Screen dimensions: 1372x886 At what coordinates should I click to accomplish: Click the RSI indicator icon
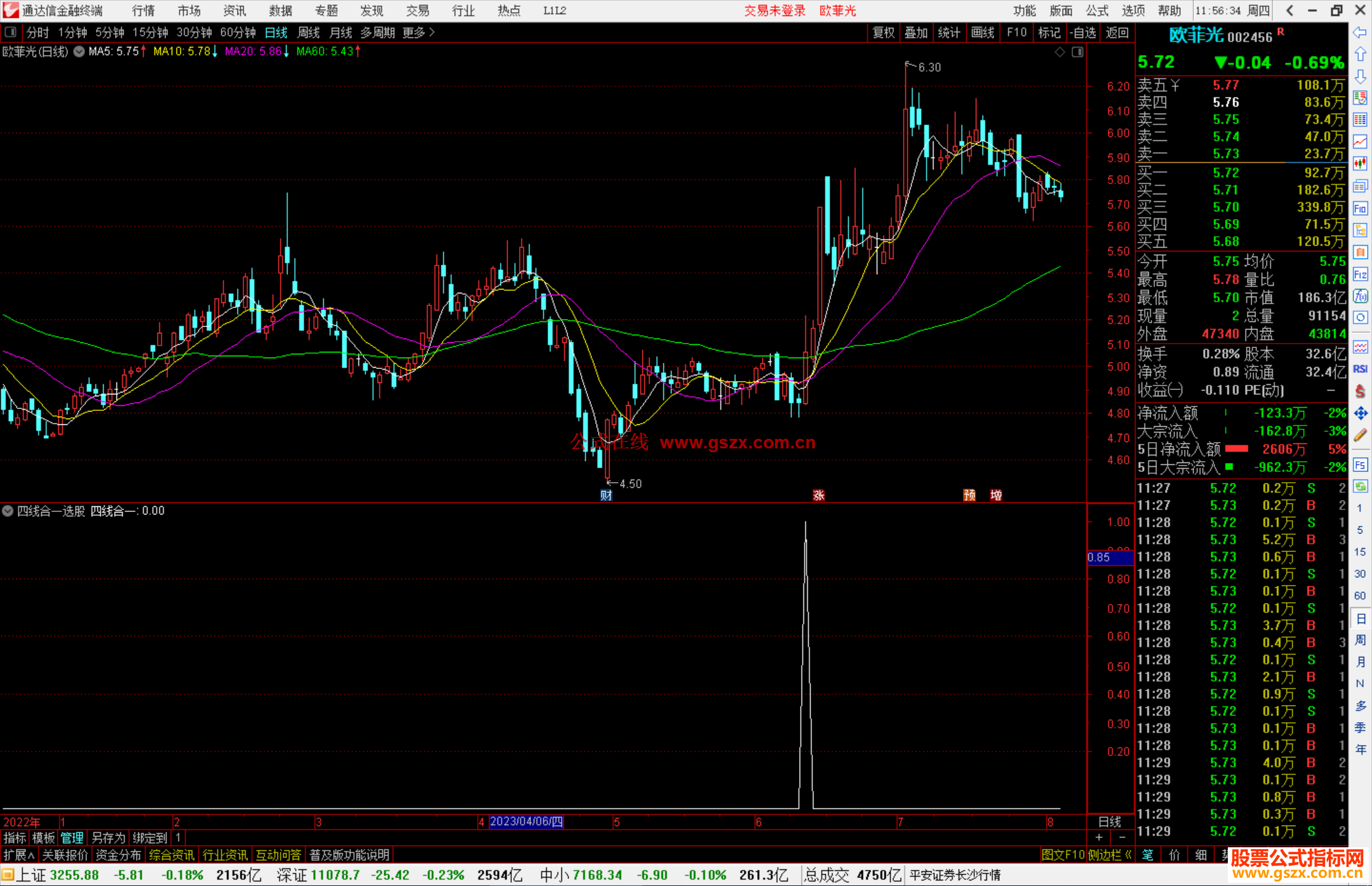point(1360,369)
